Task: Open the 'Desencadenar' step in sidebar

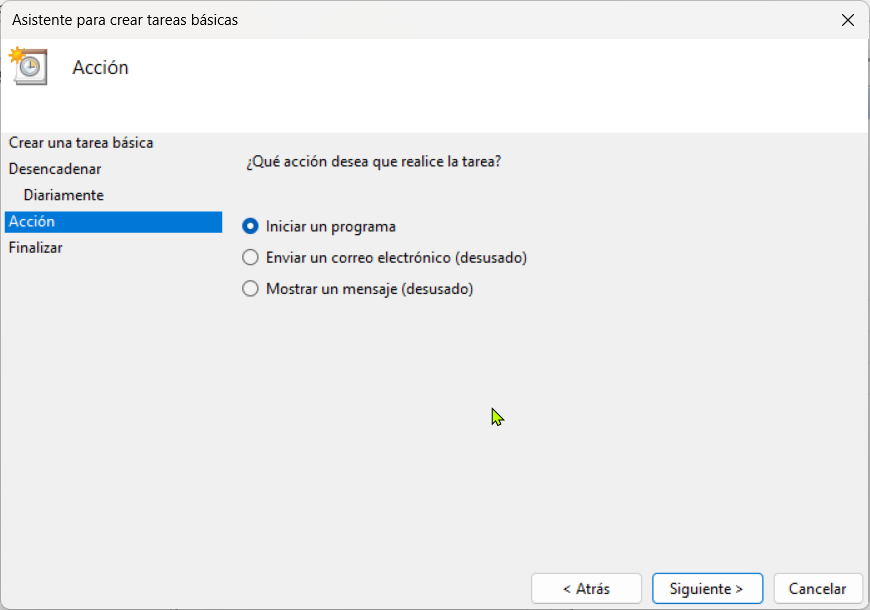Action: click(x=55, y=169)
